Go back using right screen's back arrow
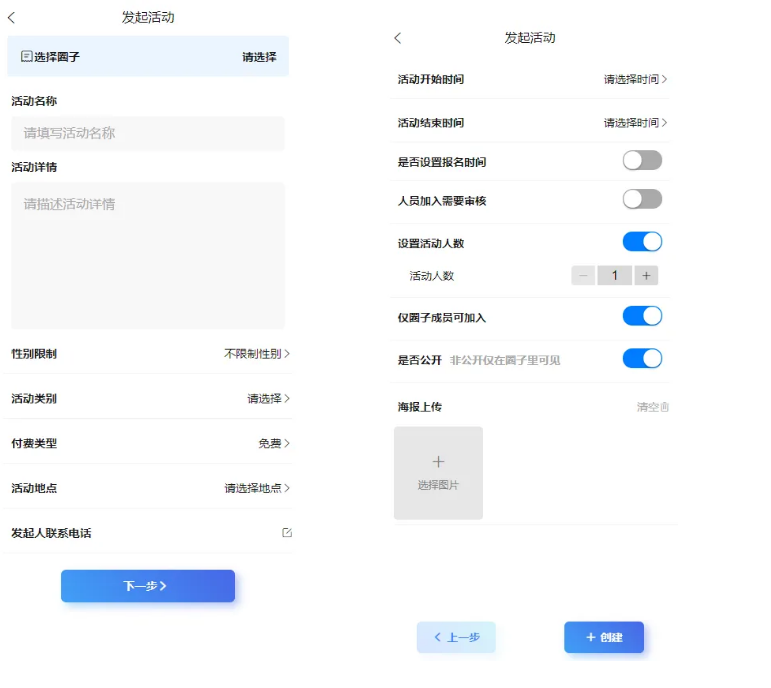771x688 pixels. tap(397, 38)
